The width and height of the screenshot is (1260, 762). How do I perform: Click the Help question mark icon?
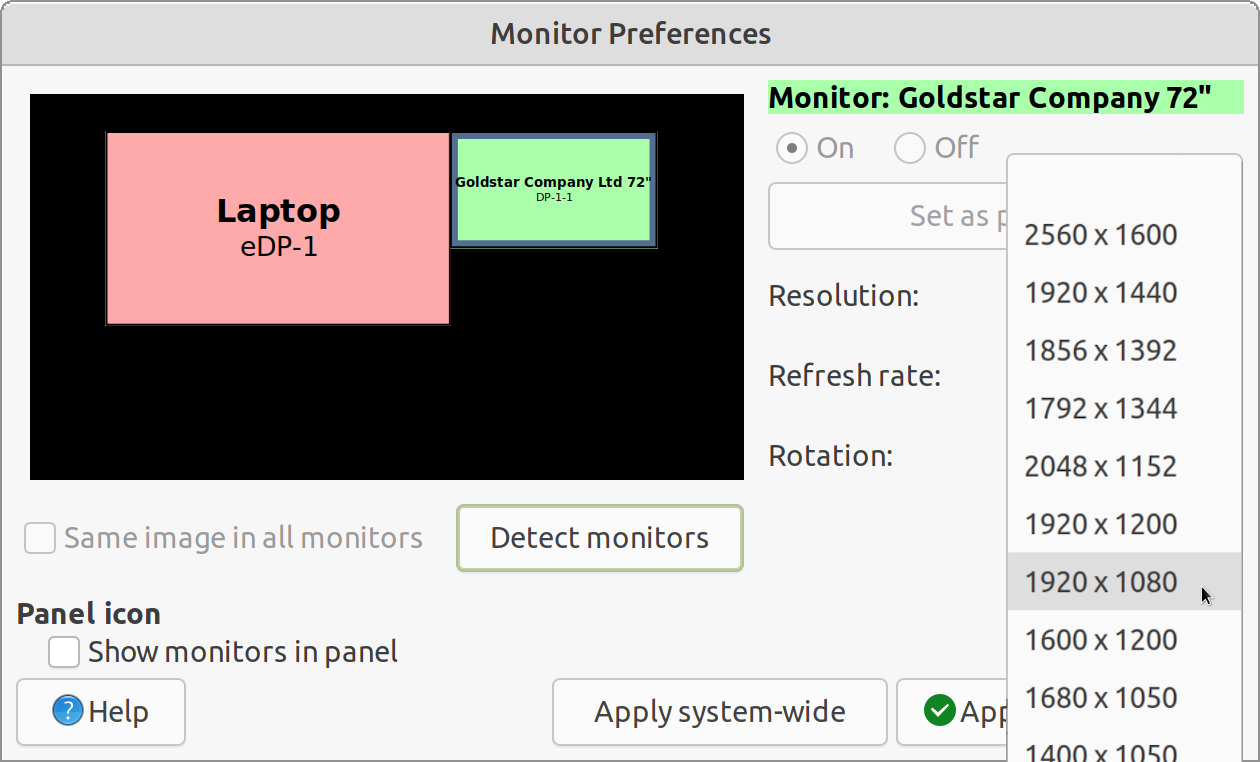66,712
